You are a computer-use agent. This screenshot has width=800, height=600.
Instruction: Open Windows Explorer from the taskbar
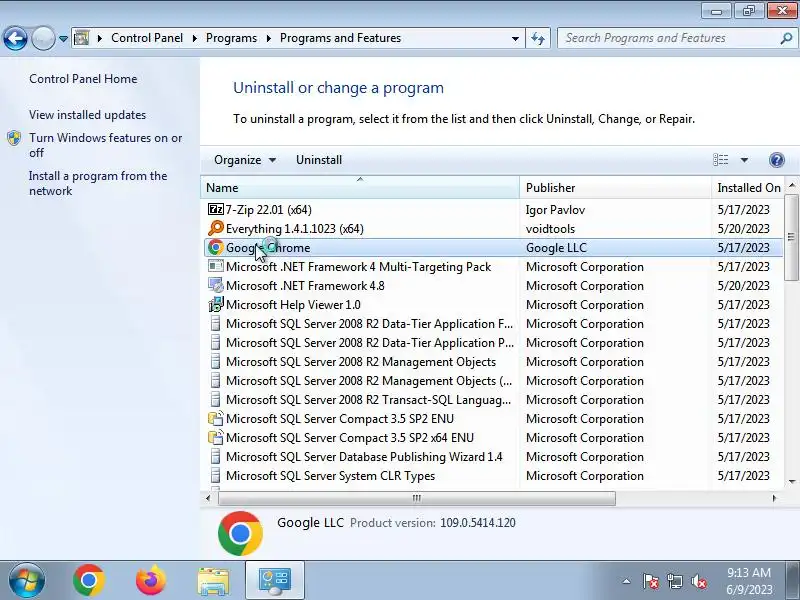[213, 581]
